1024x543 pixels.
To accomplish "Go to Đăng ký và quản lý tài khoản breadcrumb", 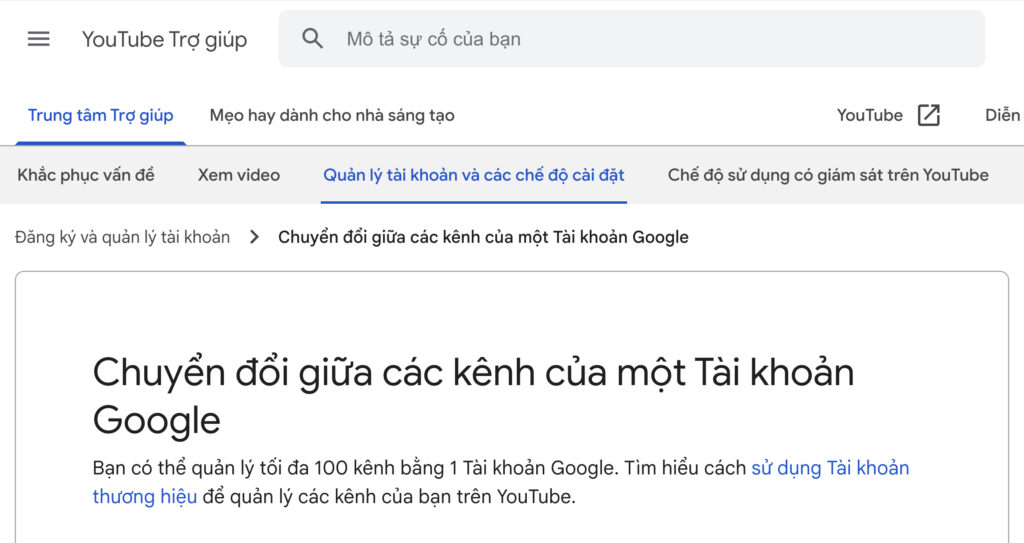I will pyautogui.click(x=122, y=237).
